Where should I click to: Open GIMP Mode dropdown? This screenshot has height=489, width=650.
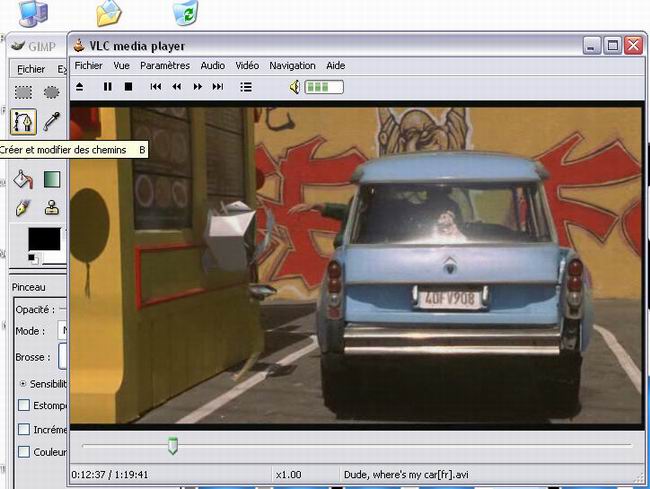click(62, 331)
